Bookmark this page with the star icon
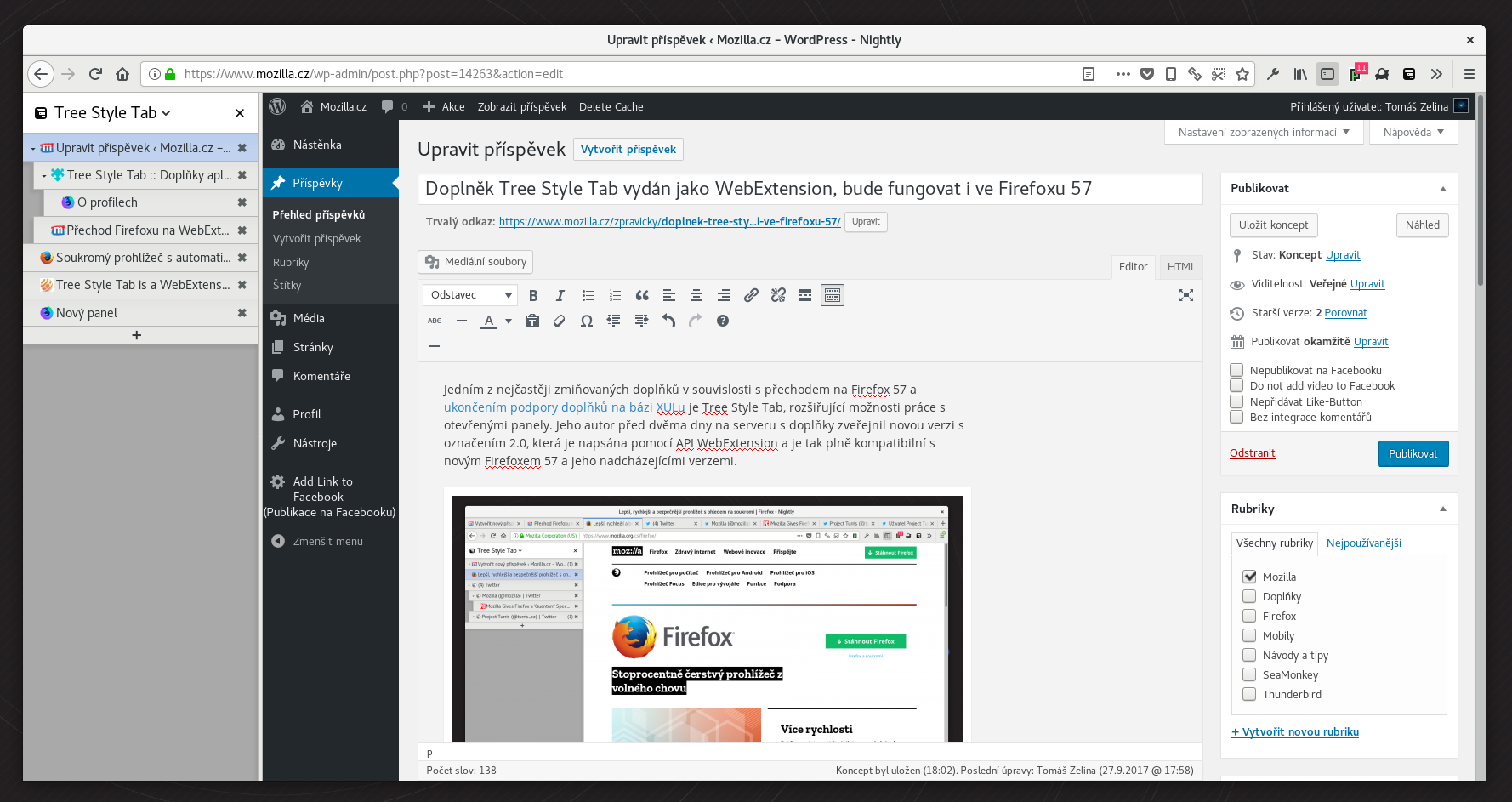This screenshot has width=1512, height=802. [x=1242, y=74]
